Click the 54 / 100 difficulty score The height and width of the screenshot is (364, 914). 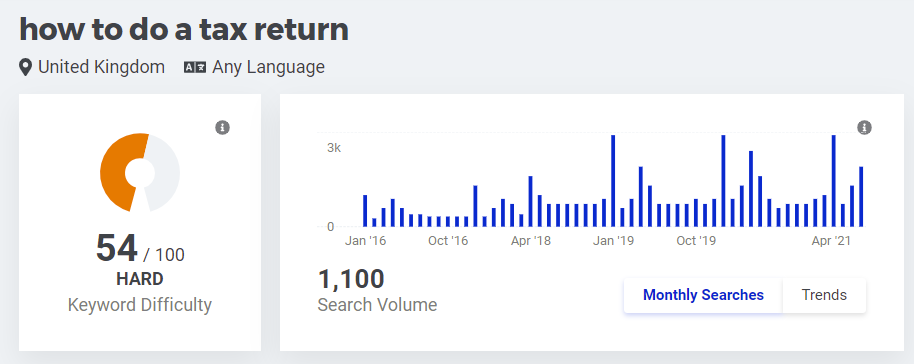[140, 248]
